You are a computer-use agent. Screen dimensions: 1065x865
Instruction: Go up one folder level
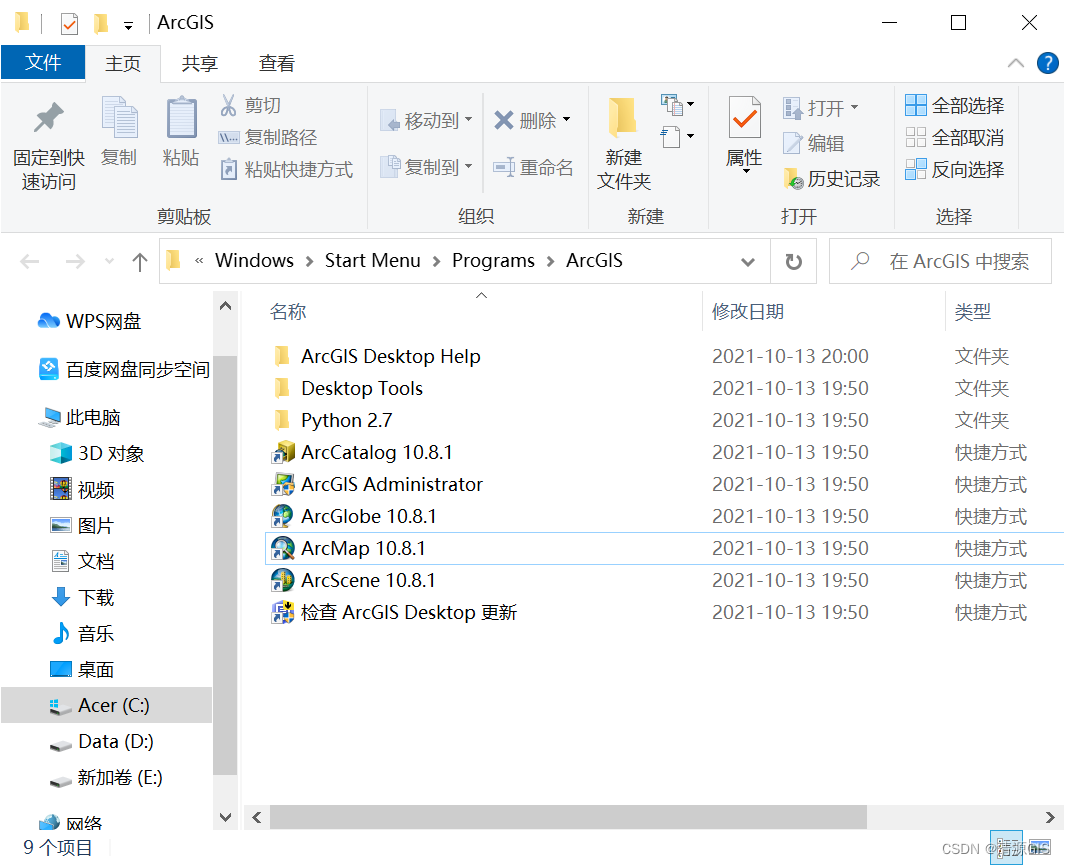139,261
